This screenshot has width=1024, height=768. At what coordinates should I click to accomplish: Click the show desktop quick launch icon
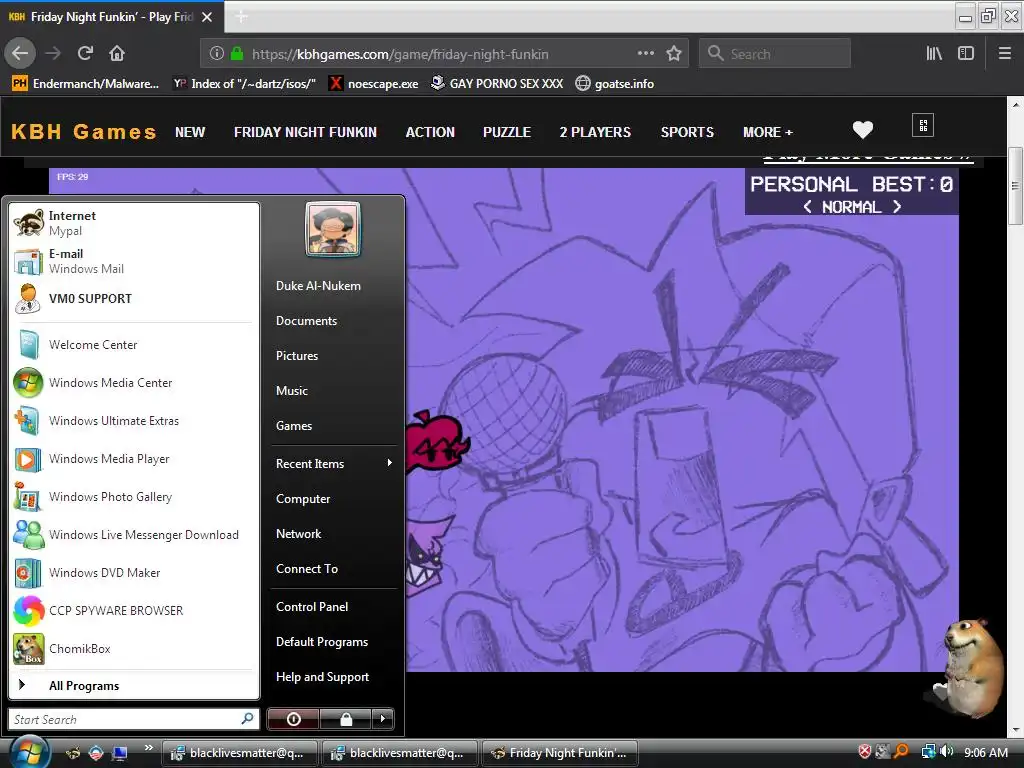[x=120, y=753]
